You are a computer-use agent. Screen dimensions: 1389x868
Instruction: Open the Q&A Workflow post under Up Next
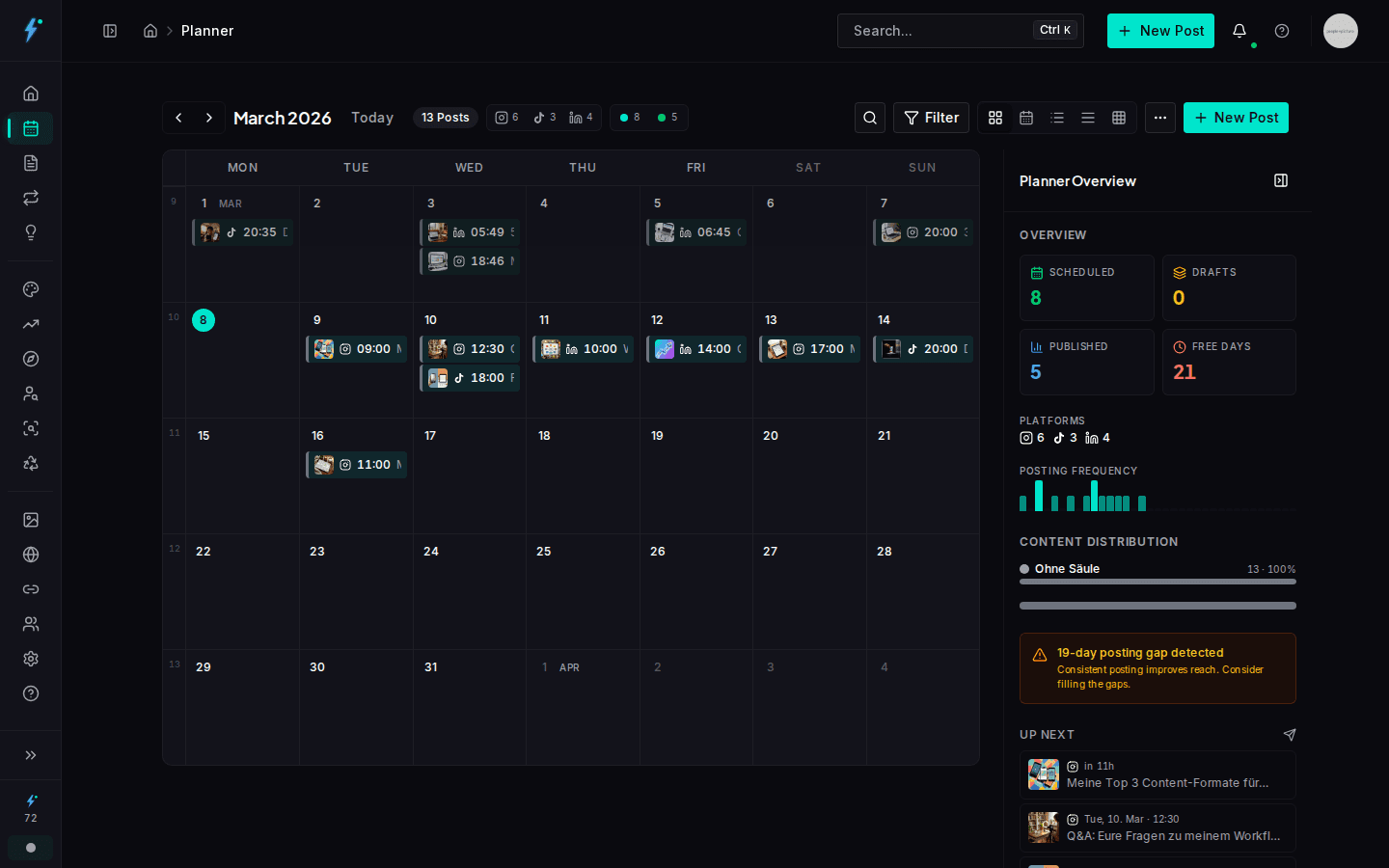click(x=1157, y=827)
